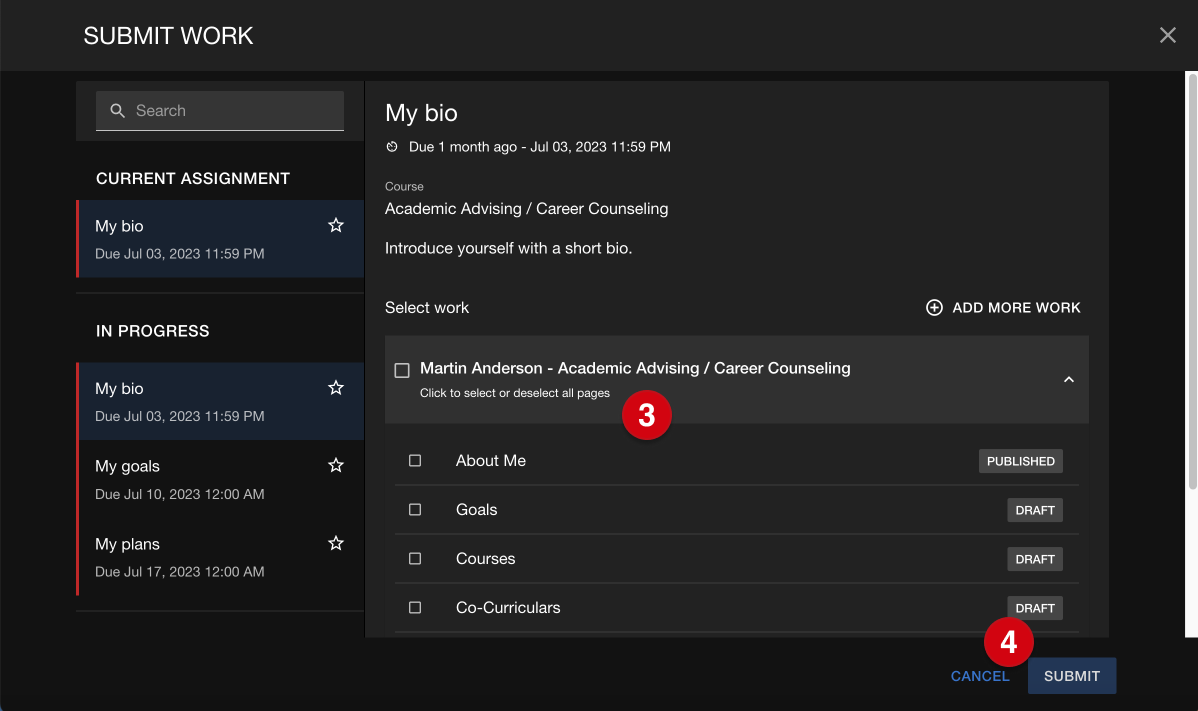Viewport: 1198px width, 711px height.
Task: Click the Add More Work label
Action: [x=1016, y=308]
